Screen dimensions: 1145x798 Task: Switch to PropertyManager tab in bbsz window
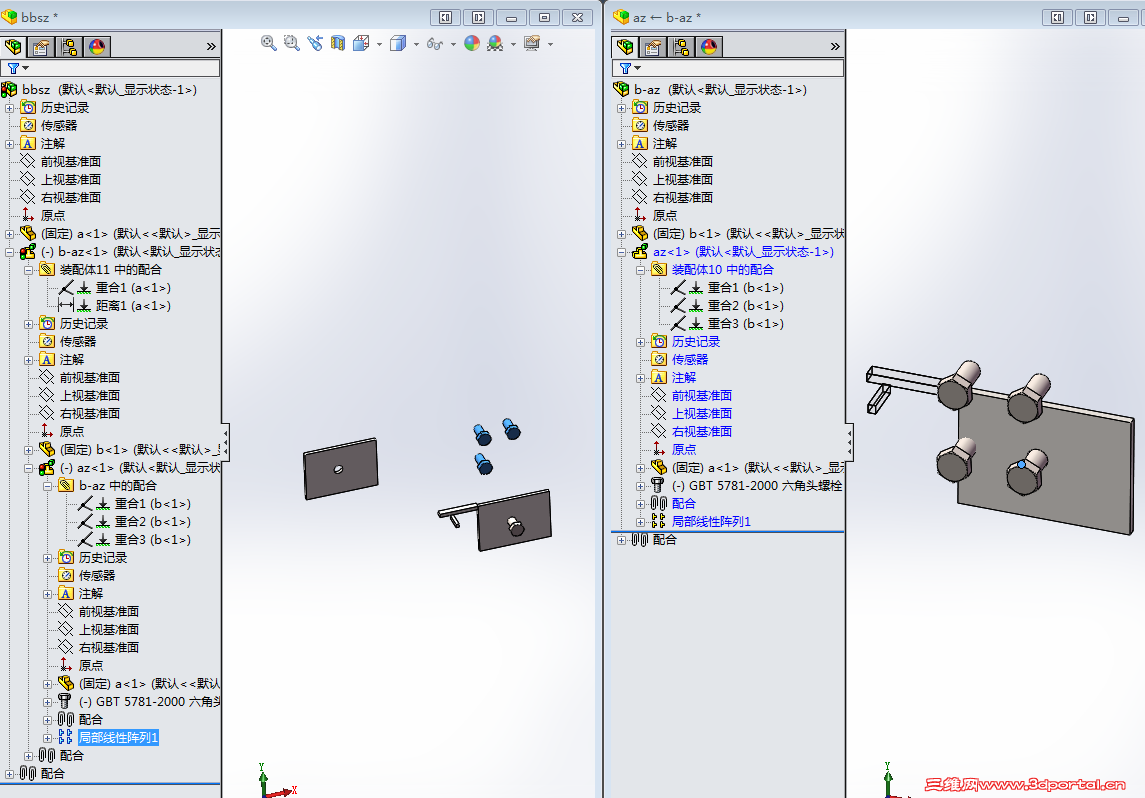pyautogui.click(x=41, y=47)
